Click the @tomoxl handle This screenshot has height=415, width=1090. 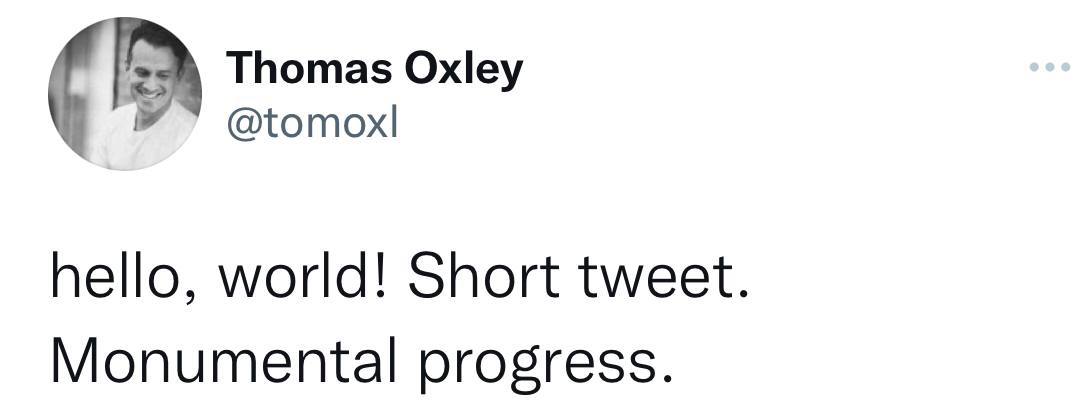[x=312, y=124]
